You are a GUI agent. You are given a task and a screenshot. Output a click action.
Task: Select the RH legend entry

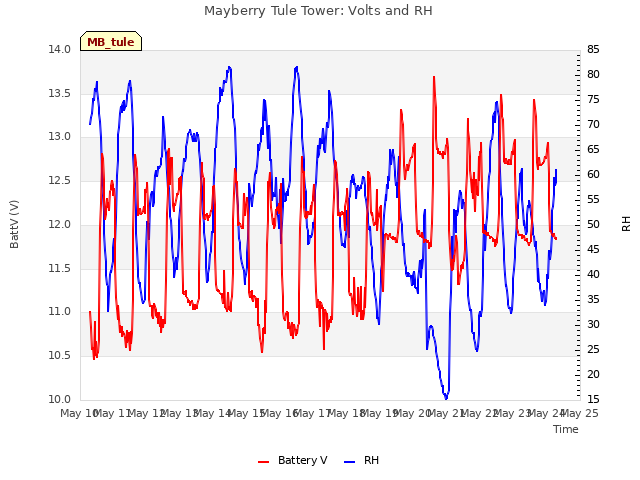point(361,460)
